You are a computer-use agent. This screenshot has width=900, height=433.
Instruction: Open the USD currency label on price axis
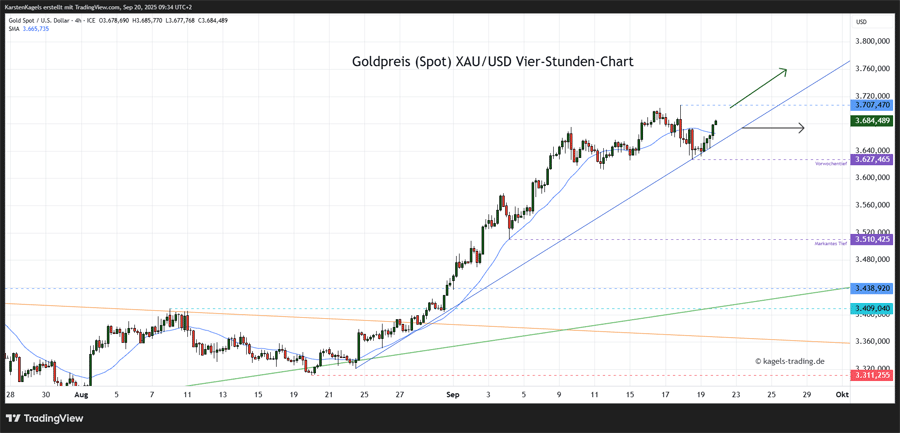point(861,21)
